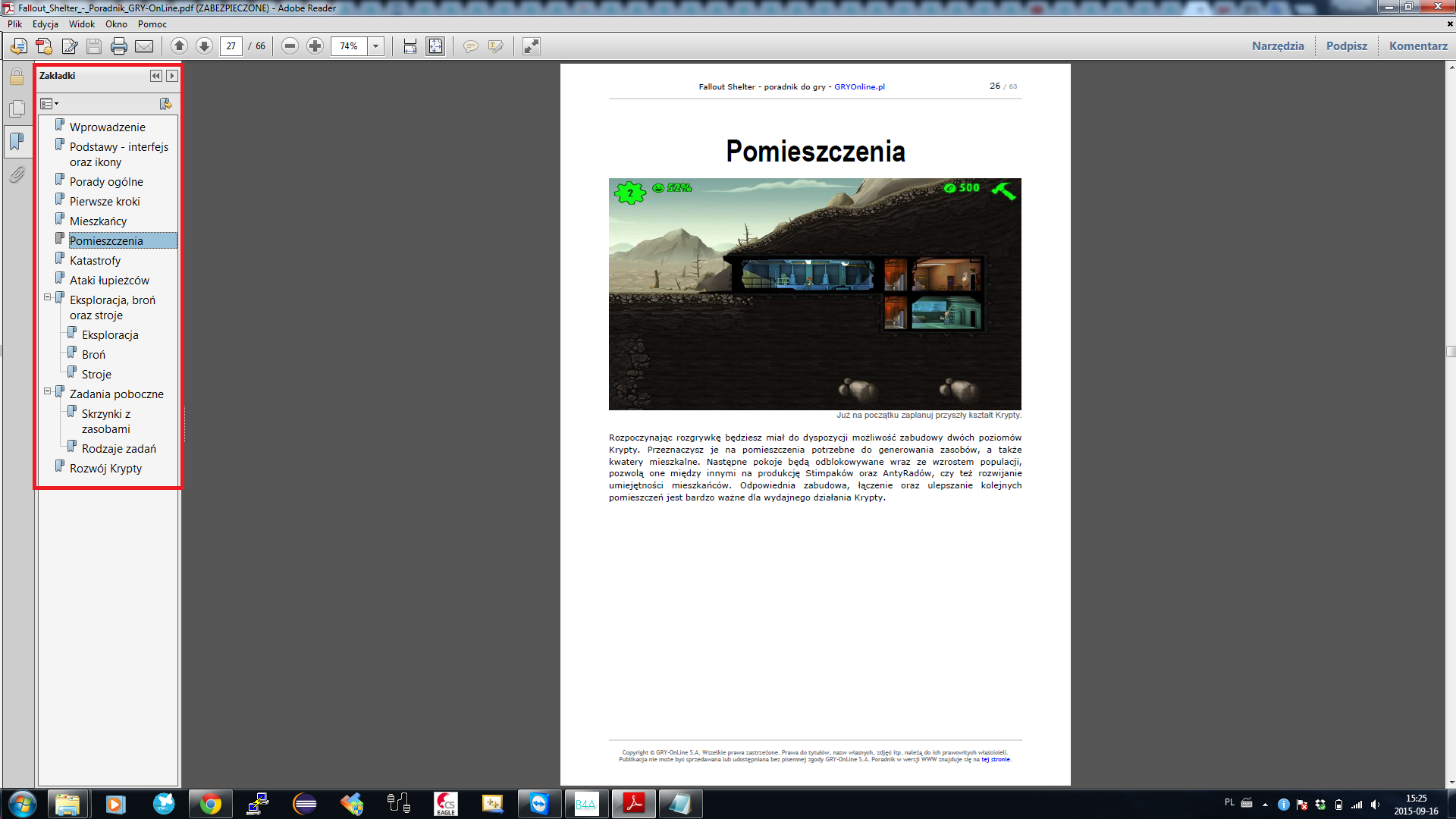Viewport: 1456px width, 819px height.
Task: Click the zoom out minus button
Action: click(290, 46)
